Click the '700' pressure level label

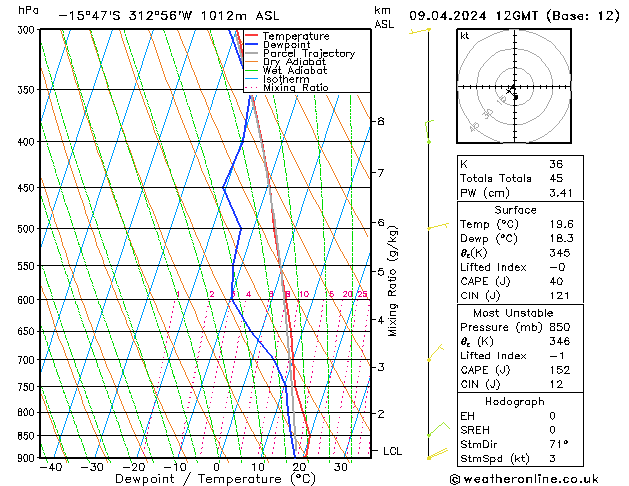click(28, 360)
